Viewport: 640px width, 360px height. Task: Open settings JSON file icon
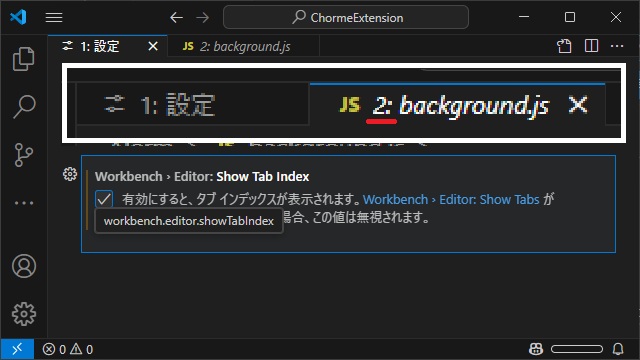pyautogui.click(x=564, y=46)
